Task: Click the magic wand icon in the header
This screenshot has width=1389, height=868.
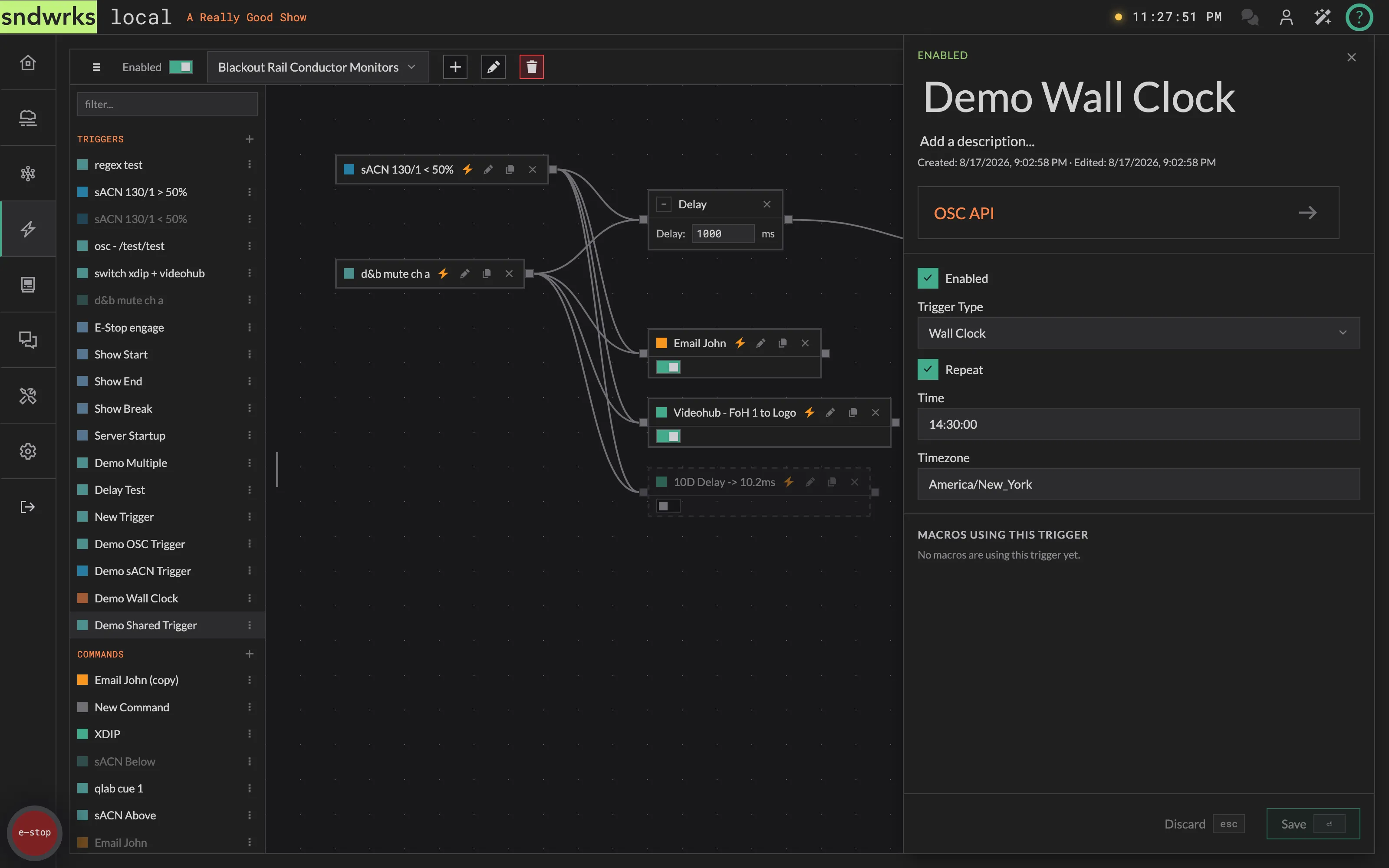Action: point(1323,17)
